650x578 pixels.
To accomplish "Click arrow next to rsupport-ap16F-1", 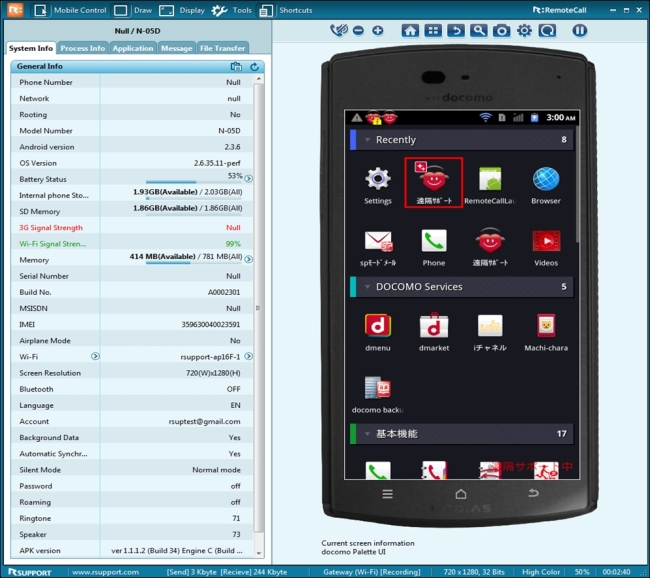I will (248, 356).
